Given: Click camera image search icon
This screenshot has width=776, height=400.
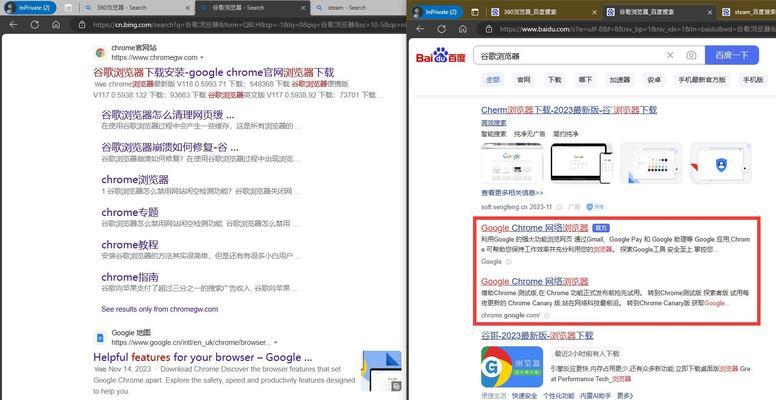Looking at the screenshot, I should coord(691,55).
